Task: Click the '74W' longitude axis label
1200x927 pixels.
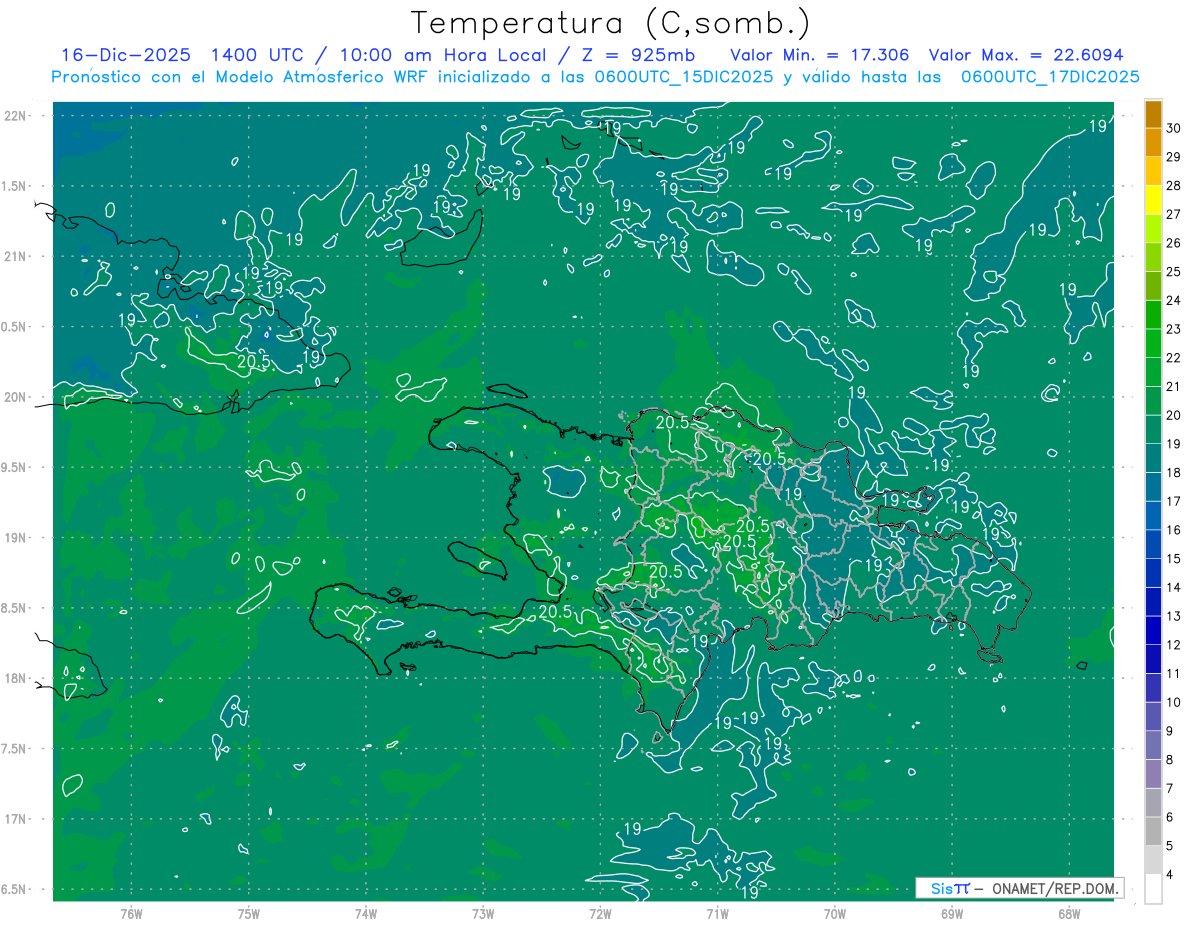Action: point(365,913)
